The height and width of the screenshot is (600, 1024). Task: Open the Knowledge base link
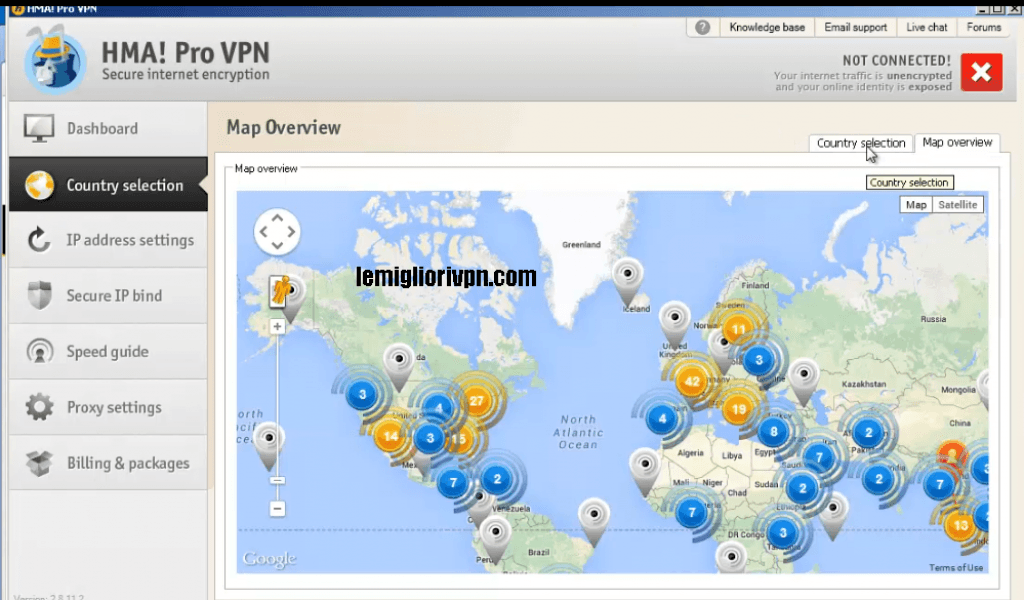(767, 27)
